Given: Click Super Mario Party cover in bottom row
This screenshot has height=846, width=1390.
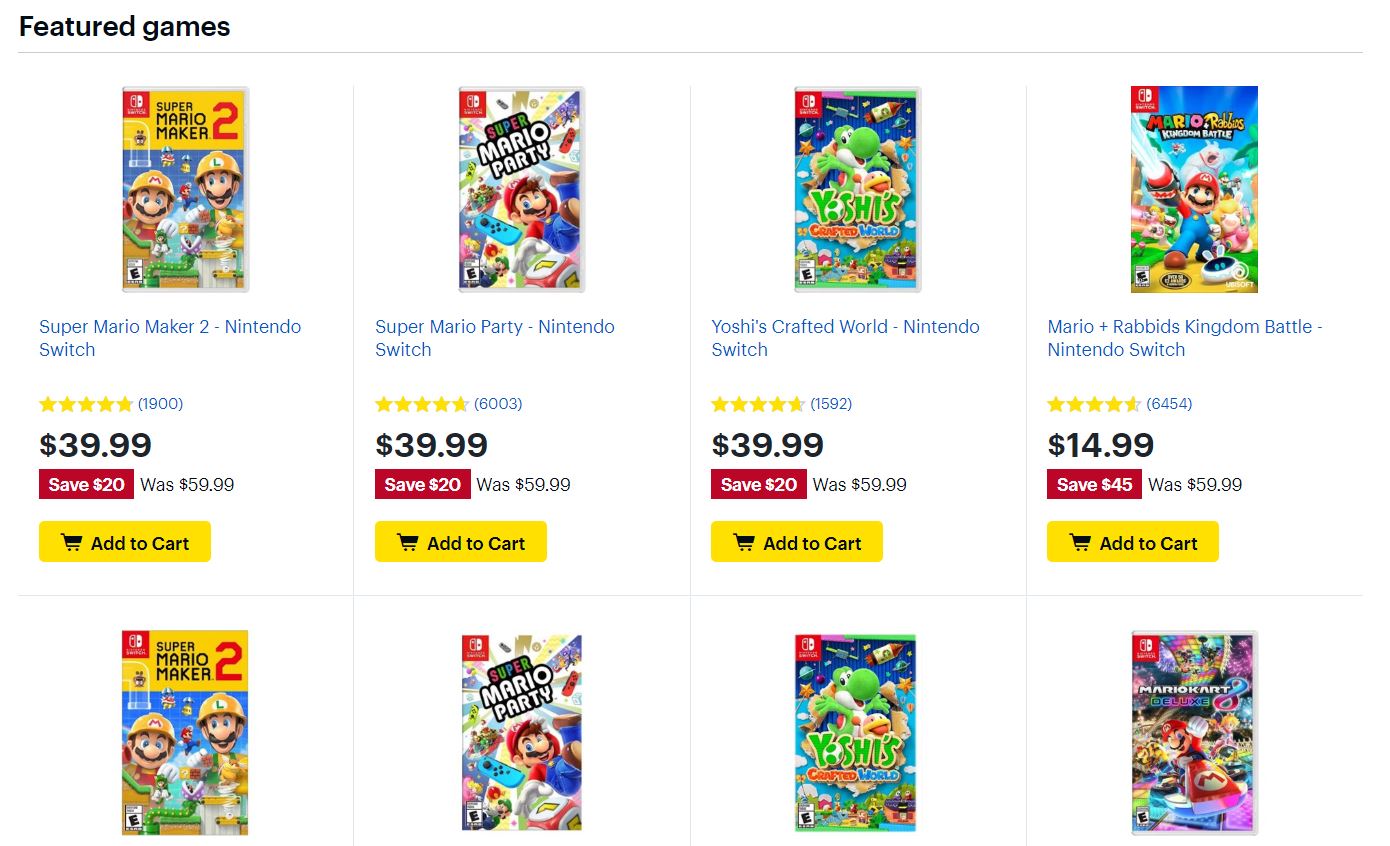Looking at the screenshot, I should (521, 732).
